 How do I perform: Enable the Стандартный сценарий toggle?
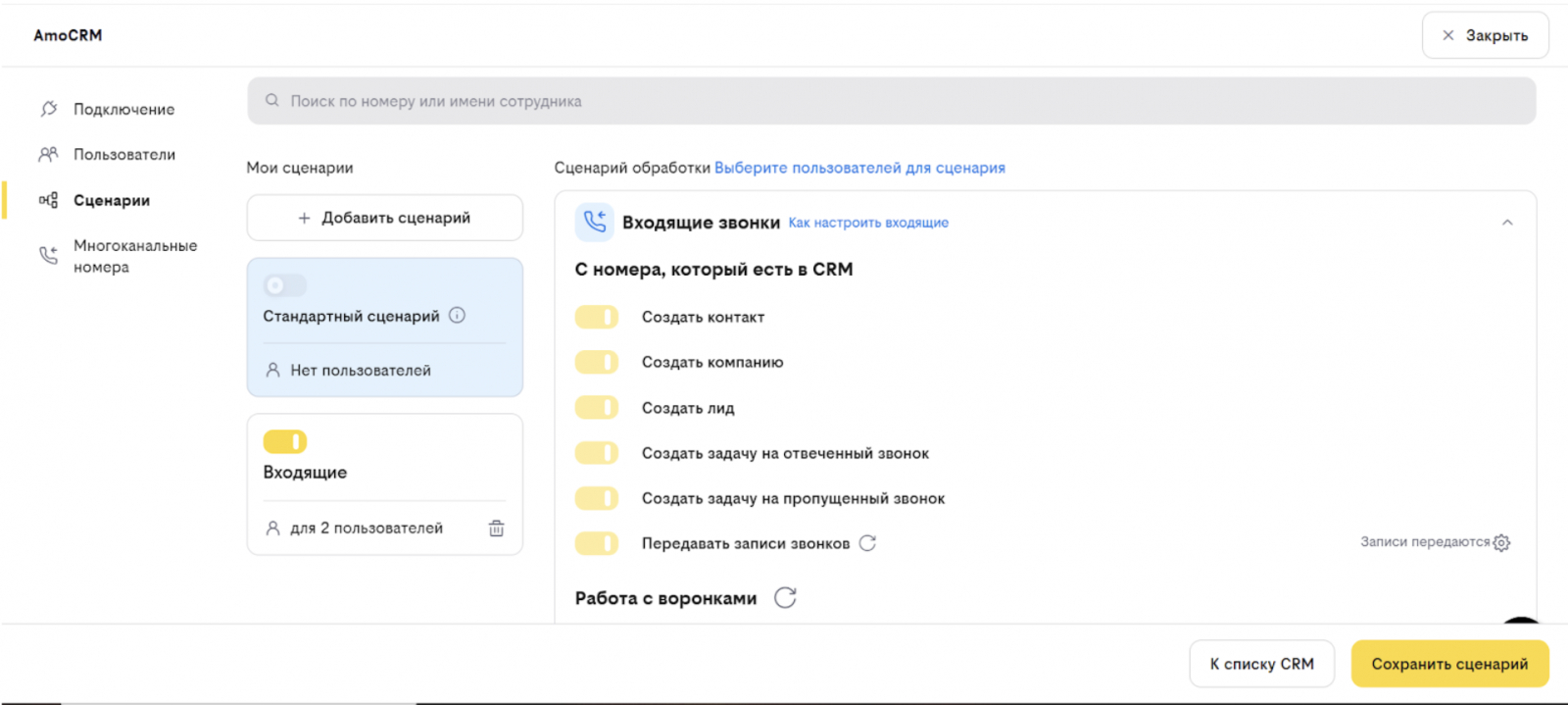click(285, 285)
